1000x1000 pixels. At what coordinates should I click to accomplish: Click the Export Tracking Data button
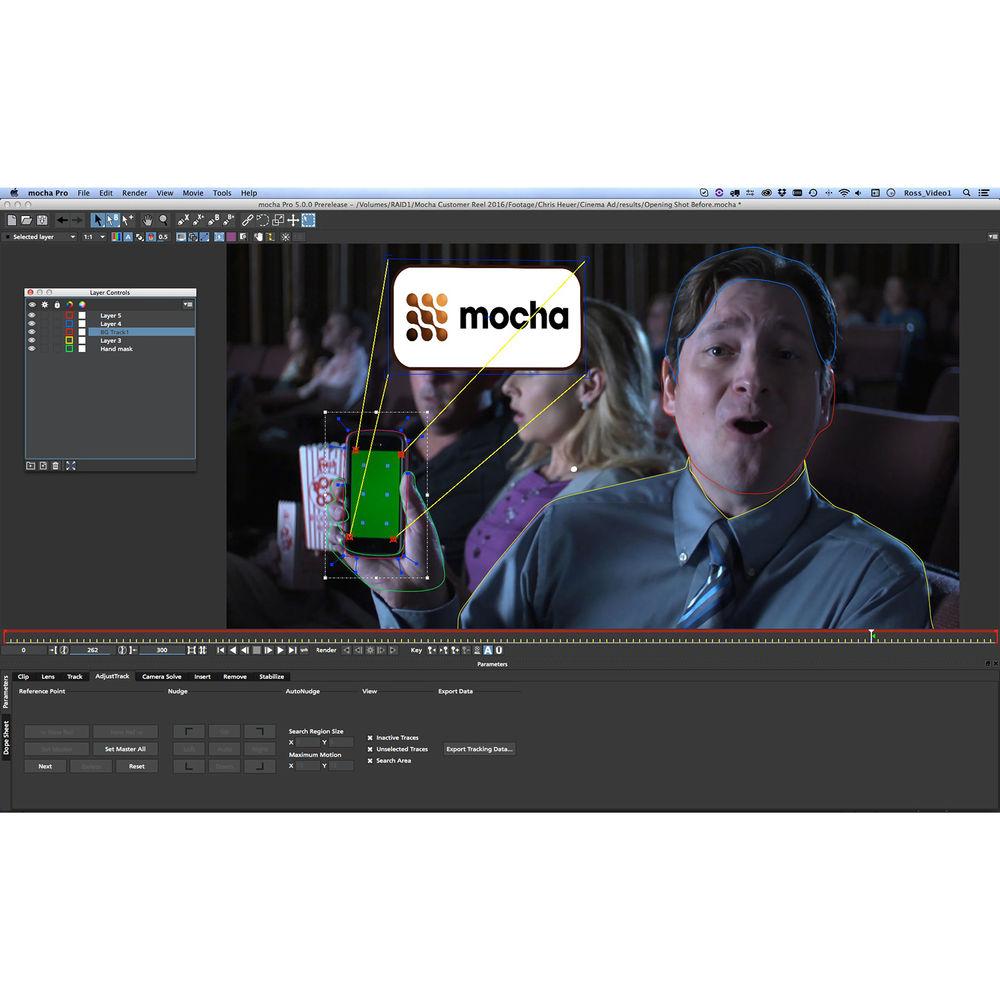pyautogui.click(x=479, y=749)
